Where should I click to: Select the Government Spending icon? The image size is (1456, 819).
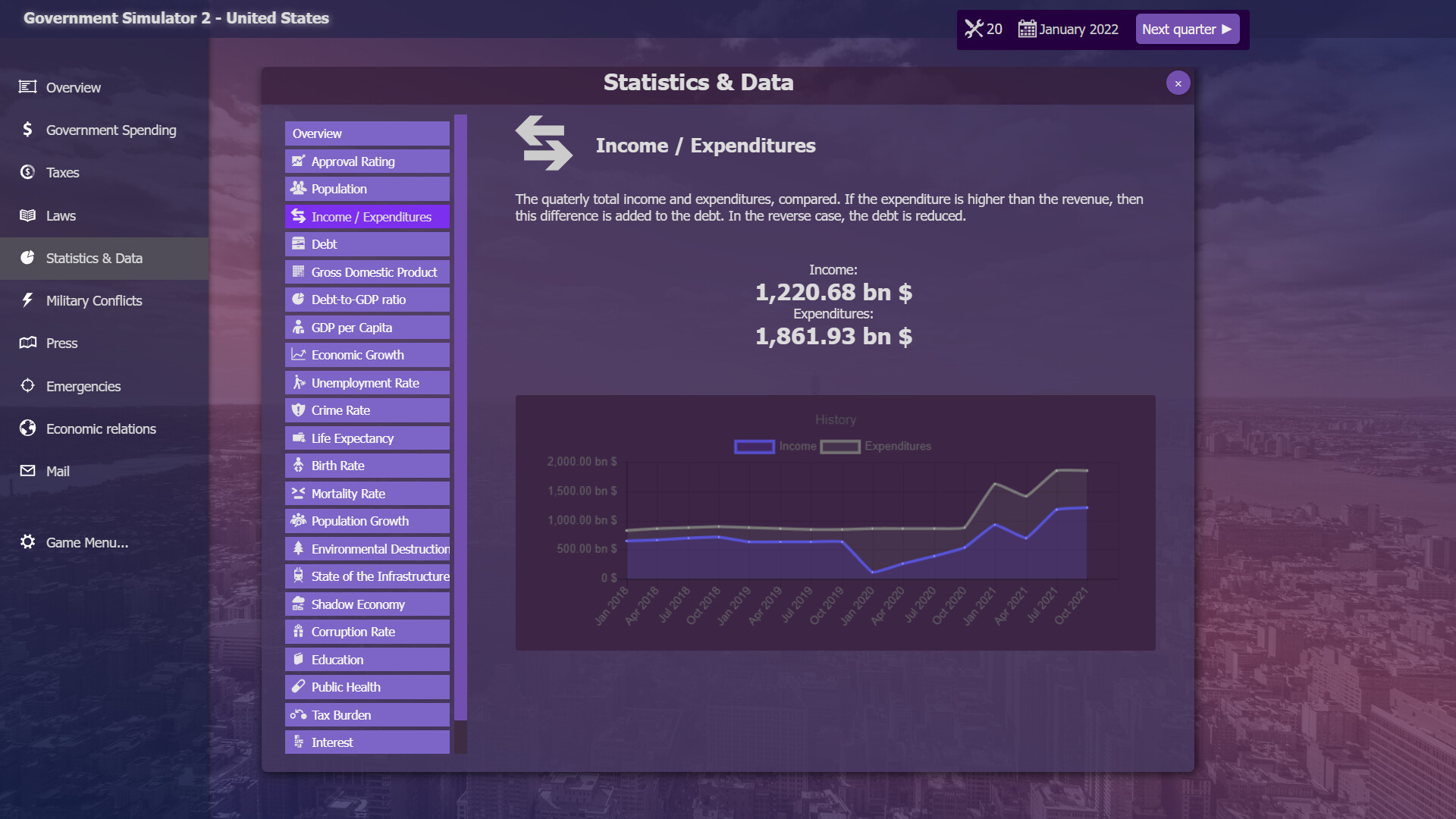point(27,128)
